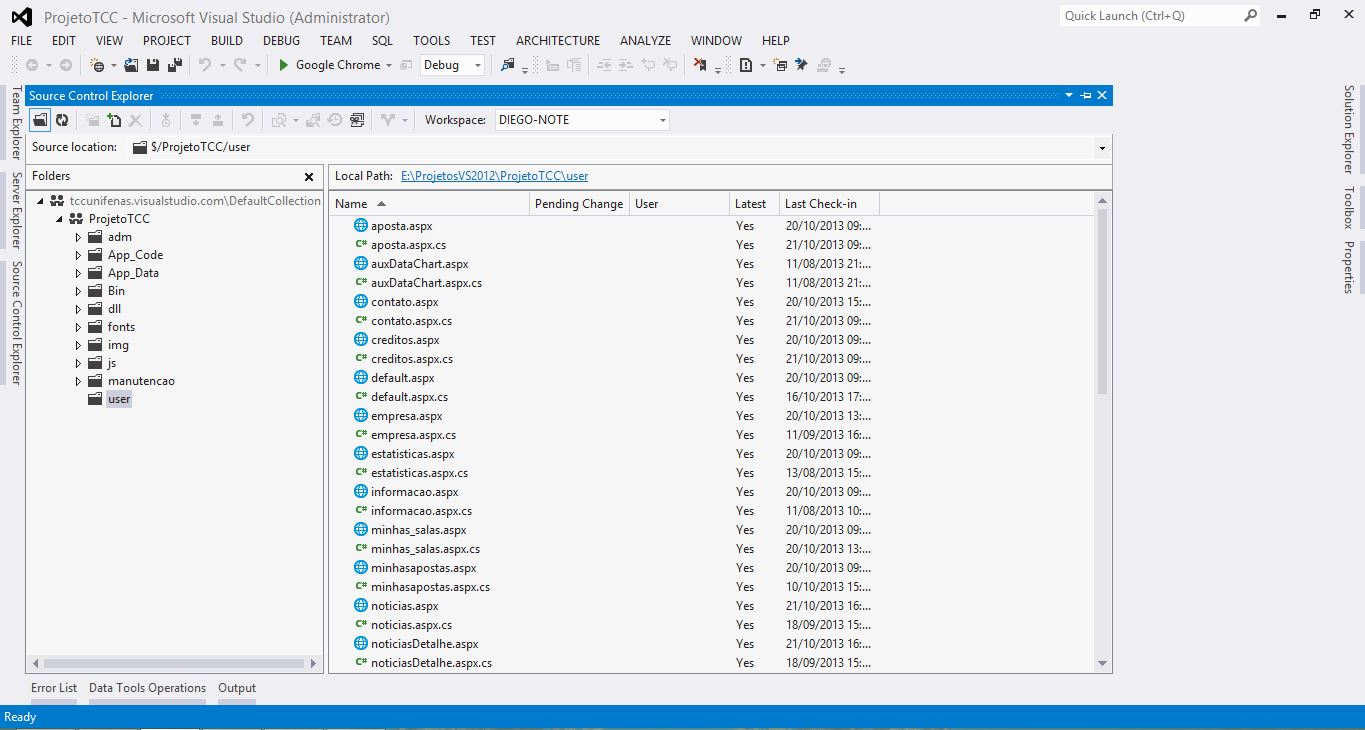Select the default.aspx file
The height and width of the screenshot is (730, 1365).
(x=402, y=378)
